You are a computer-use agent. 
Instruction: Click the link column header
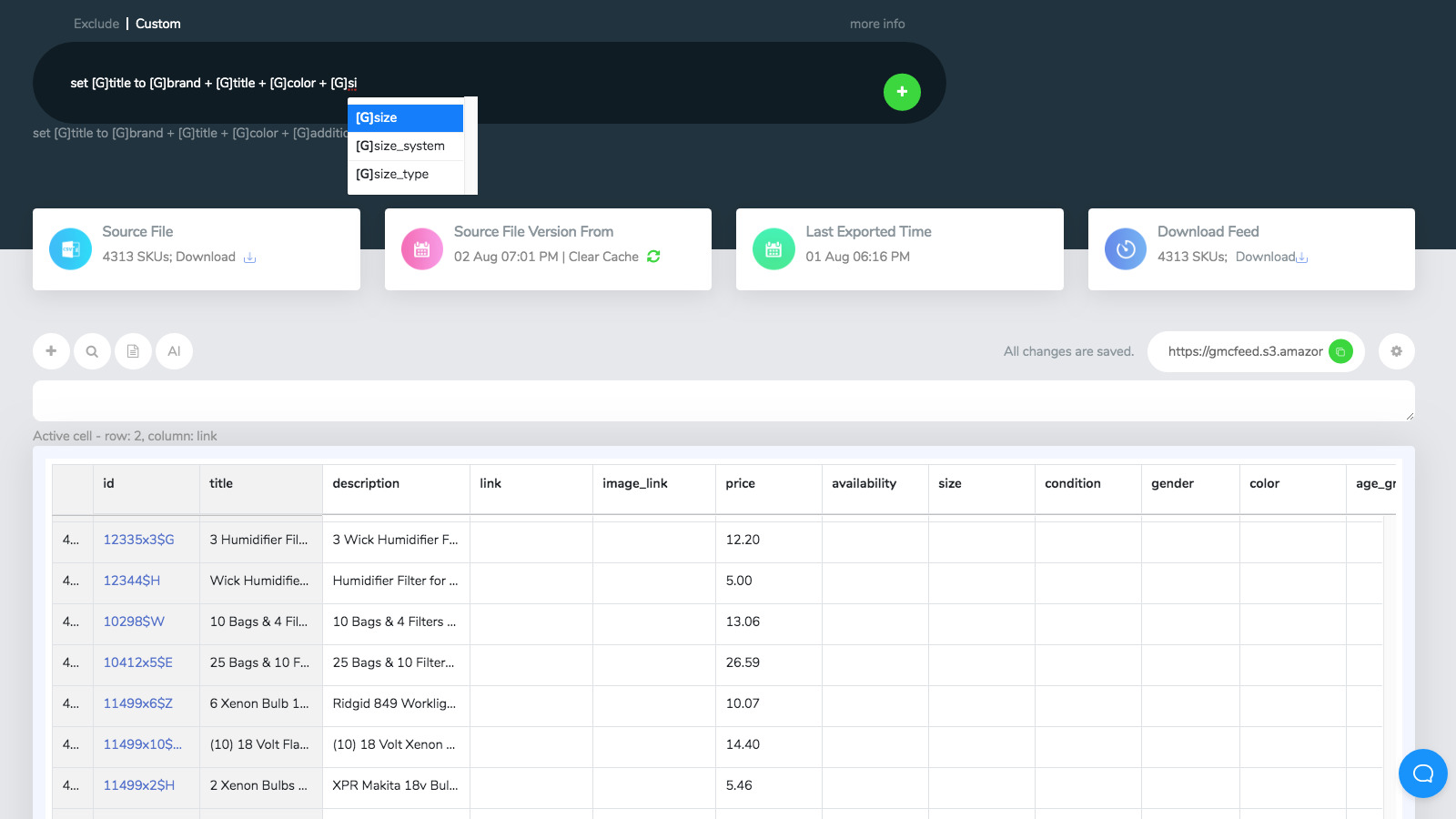(x=531, y=490)
